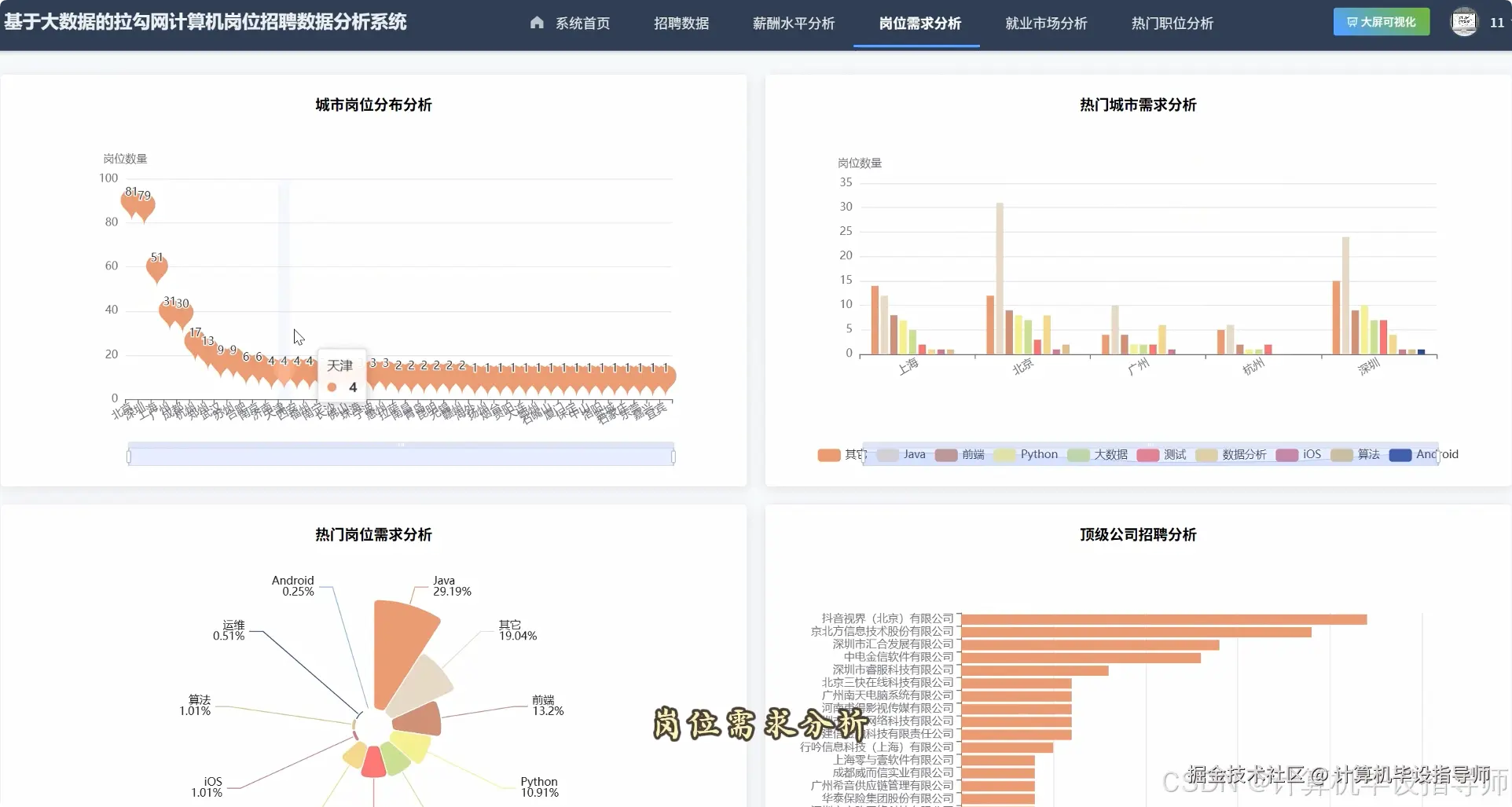The width and height of the screenshot is (1512, 807).
Task: Open the user avatar in the header
Action: [x=1464, y=22]
